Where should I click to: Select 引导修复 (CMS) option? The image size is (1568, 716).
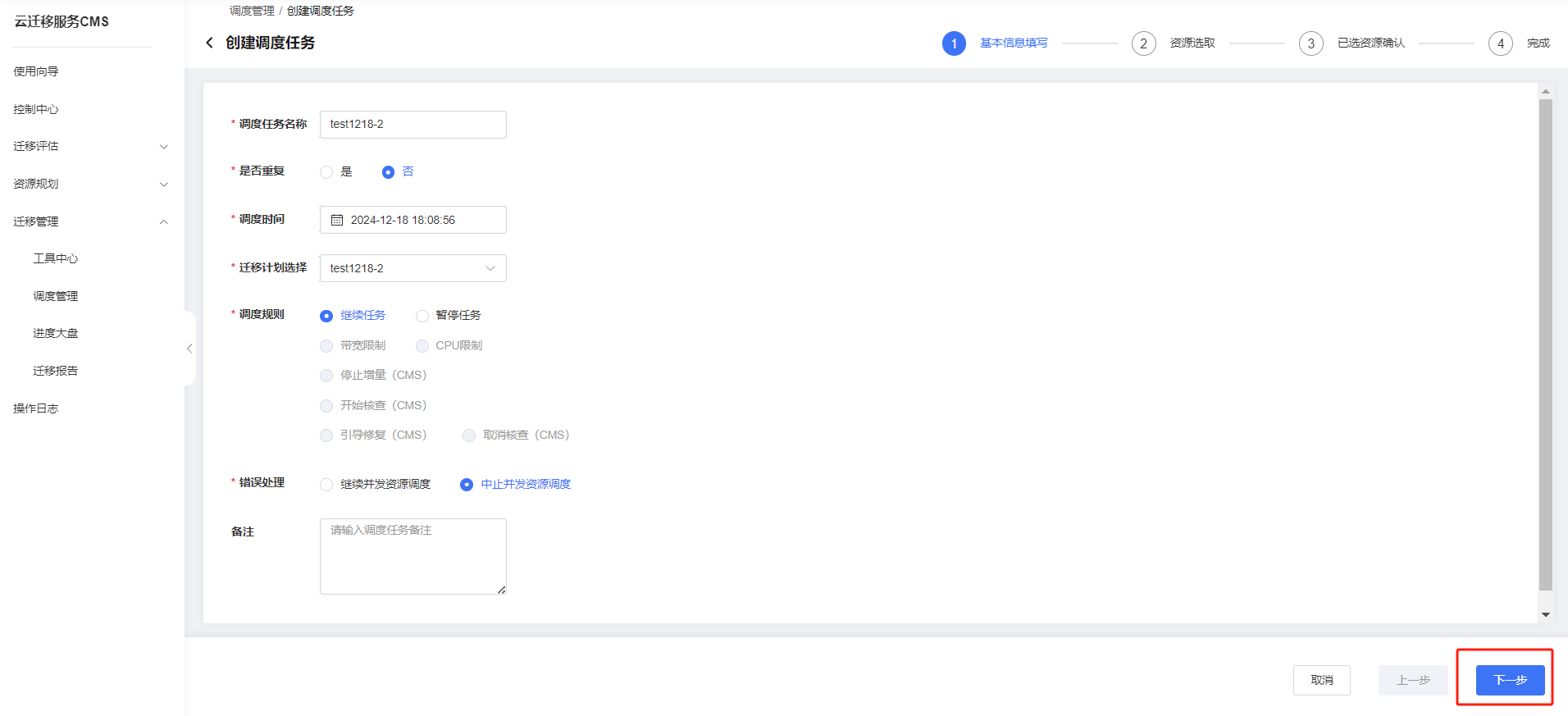326,436
